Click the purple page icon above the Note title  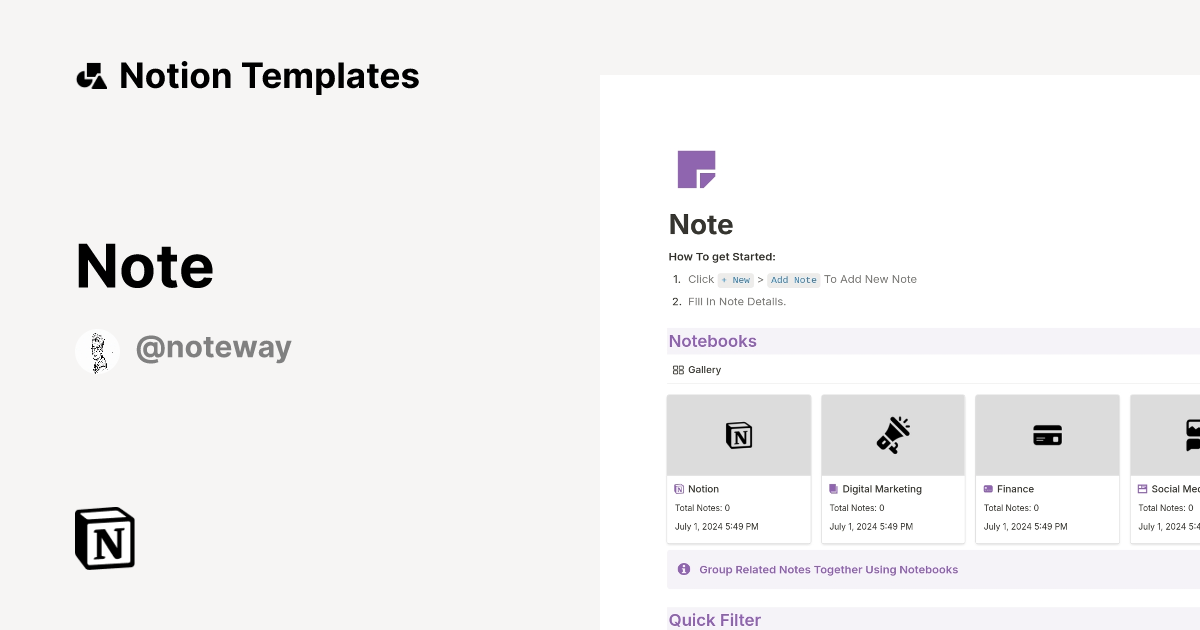click(x=697, y=169)
